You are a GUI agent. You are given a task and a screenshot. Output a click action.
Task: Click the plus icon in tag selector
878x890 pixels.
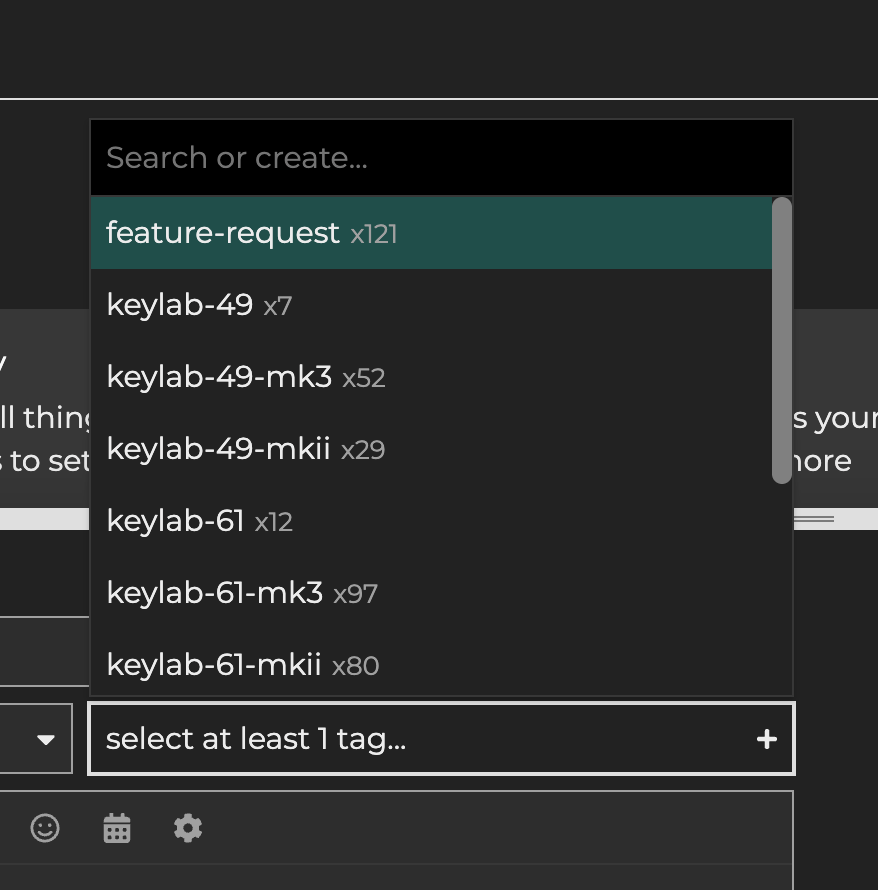pyautogui.click(x=766, y=739)
